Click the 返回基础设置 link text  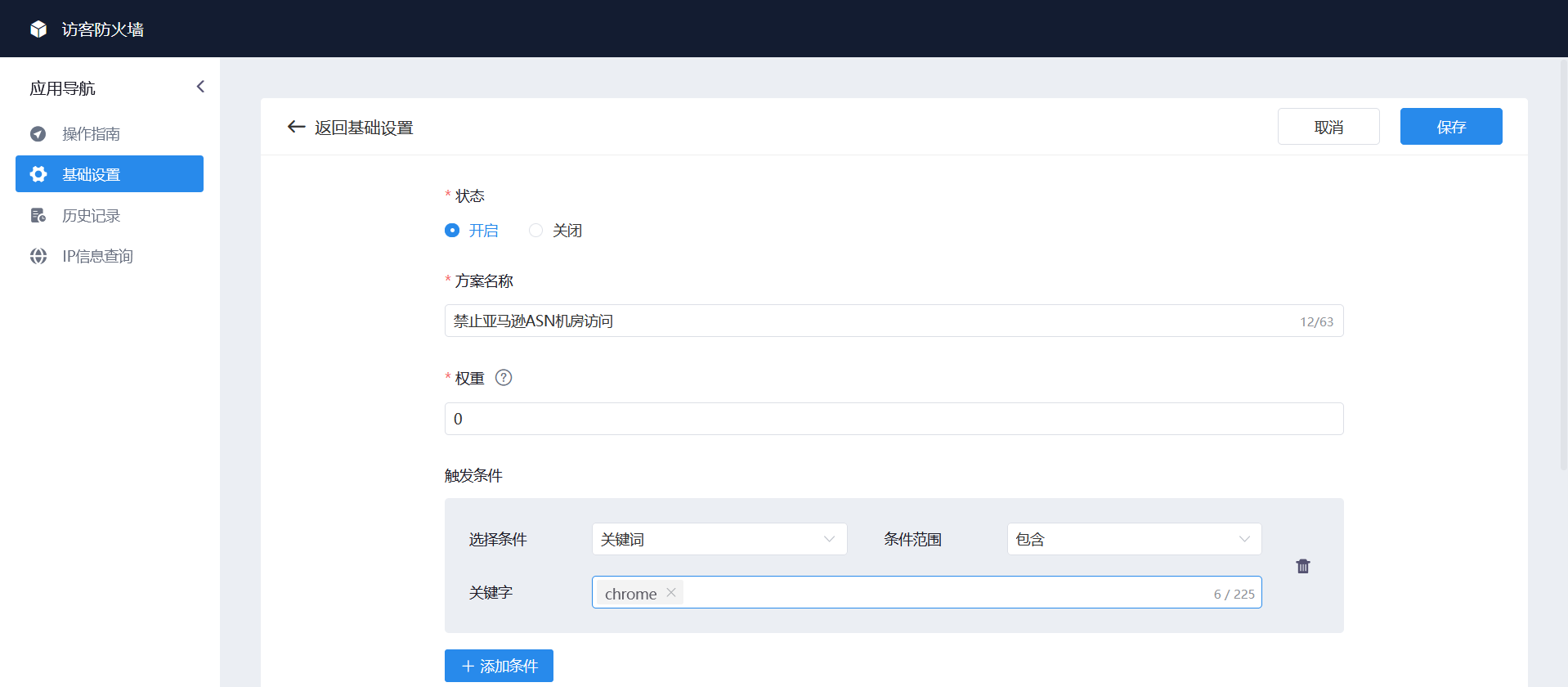(x=364, y=128)
